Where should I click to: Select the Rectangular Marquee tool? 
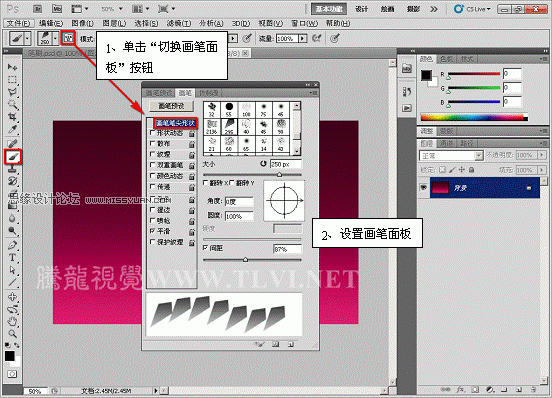[12, 80]
